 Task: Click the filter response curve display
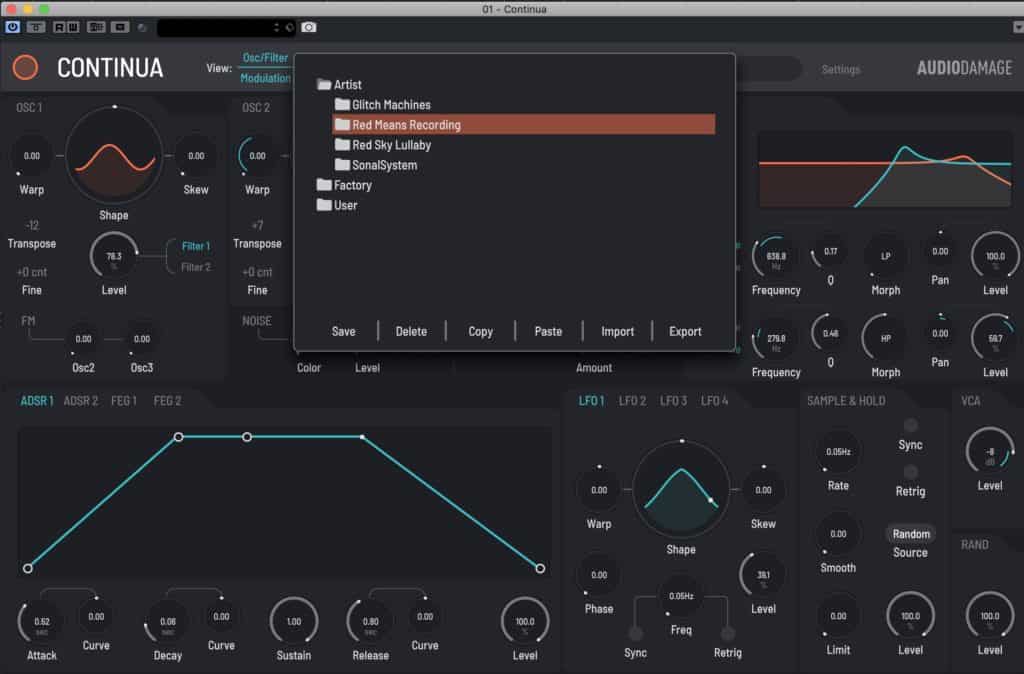885,169
